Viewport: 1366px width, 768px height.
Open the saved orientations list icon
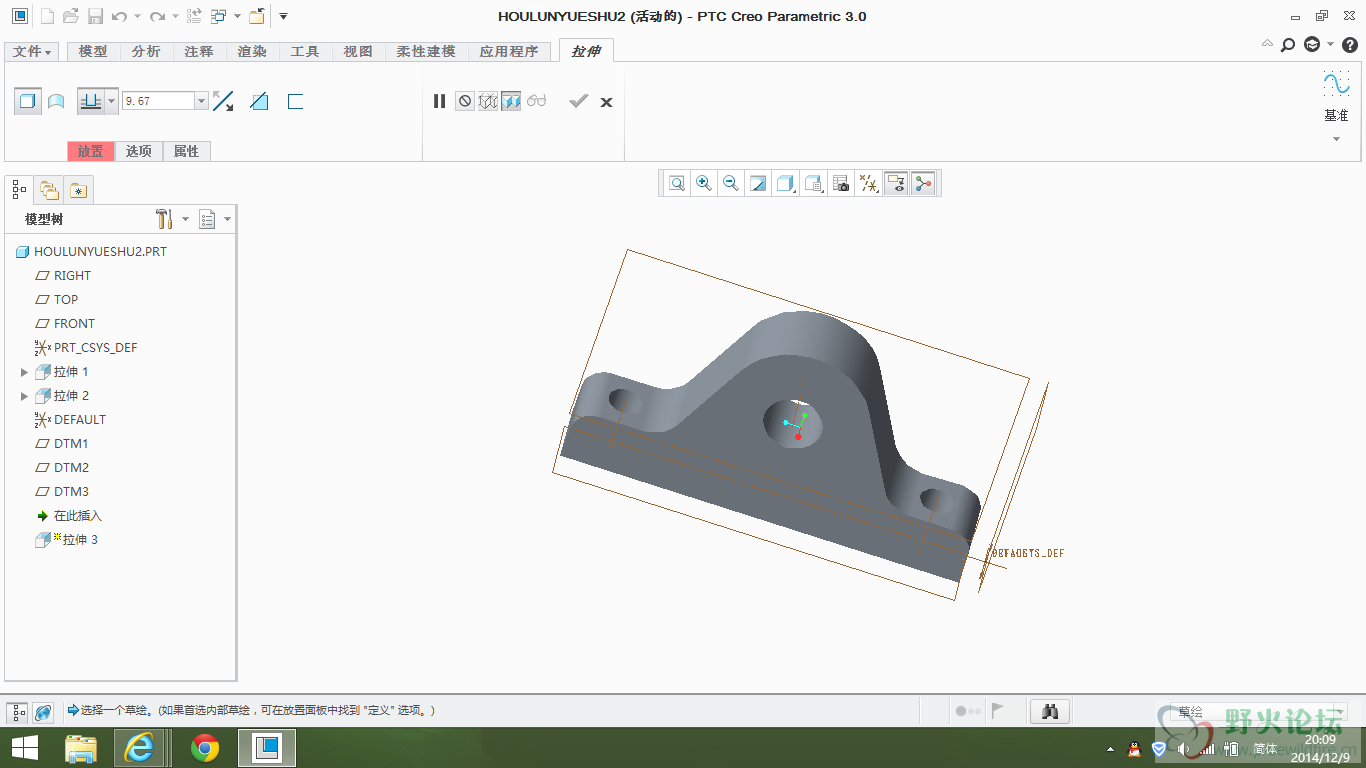click(814, 183)
